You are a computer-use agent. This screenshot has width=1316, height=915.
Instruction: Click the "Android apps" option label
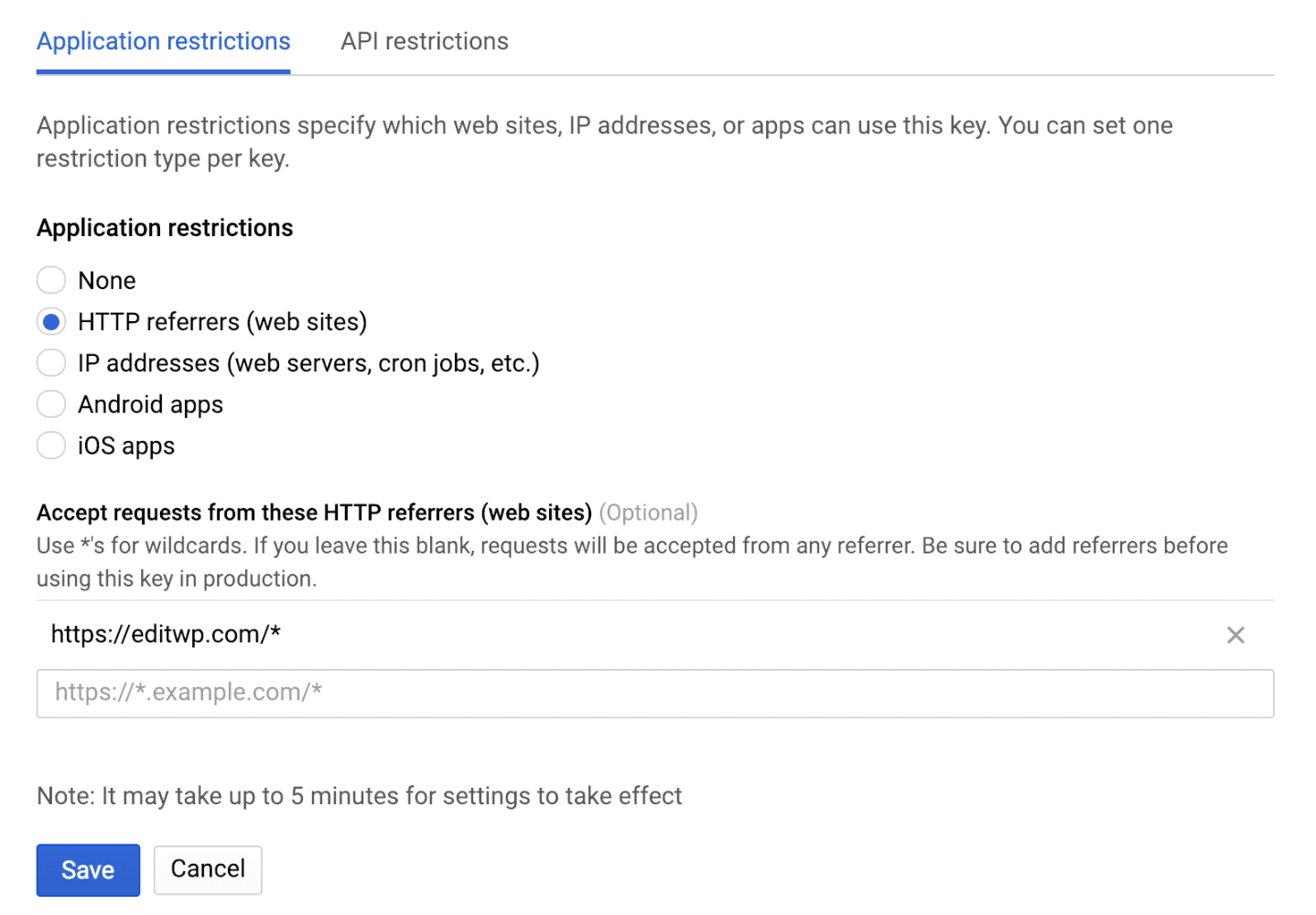pyautogui.click(x=150, y=404)
